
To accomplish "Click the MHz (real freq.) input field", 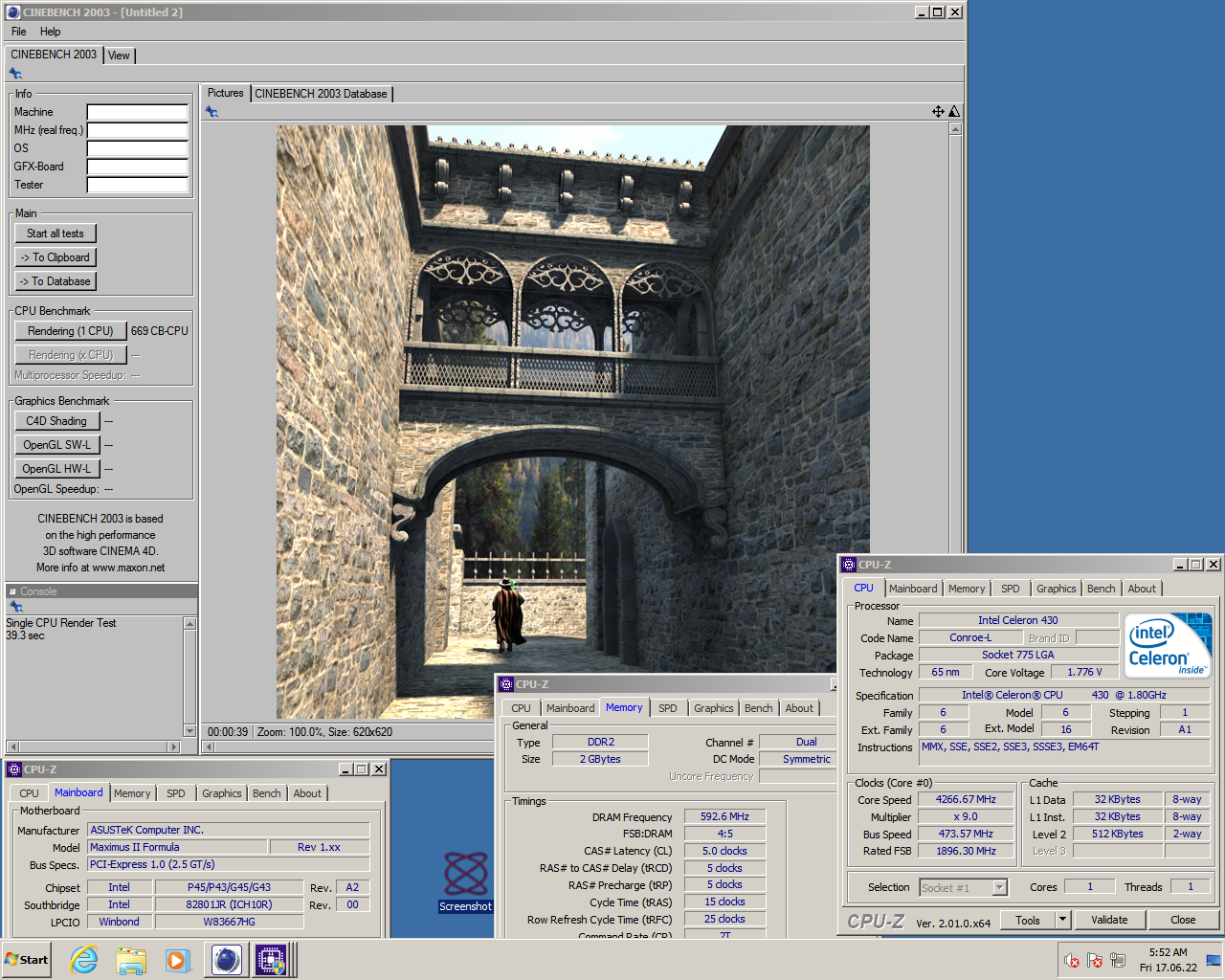I will (138, 130).
